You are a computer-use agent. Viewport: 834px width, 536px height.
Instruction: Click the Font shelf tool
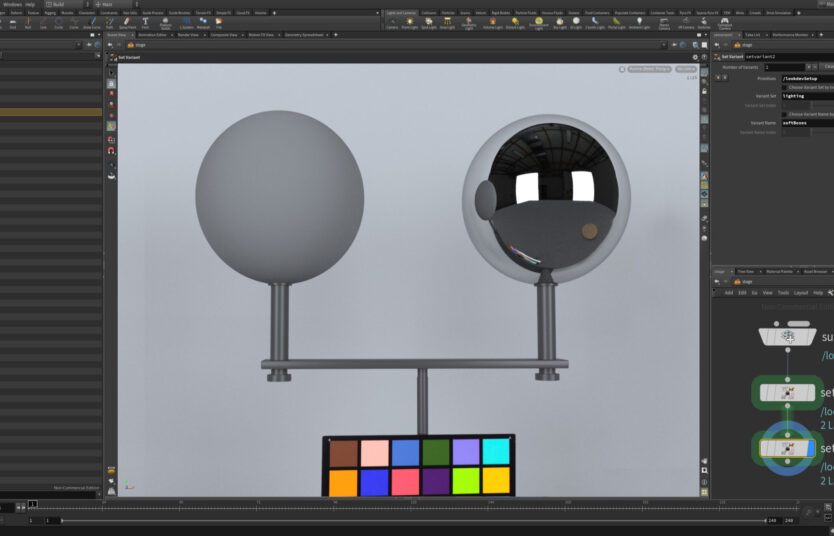[145, 22]
